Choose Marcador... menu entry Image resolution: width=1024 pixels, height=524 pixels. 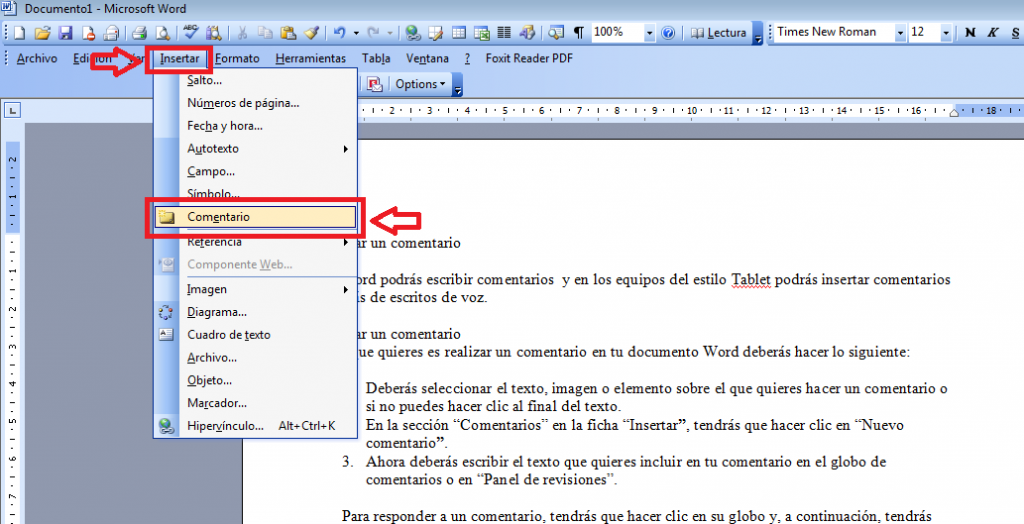(x=256, y=403)
